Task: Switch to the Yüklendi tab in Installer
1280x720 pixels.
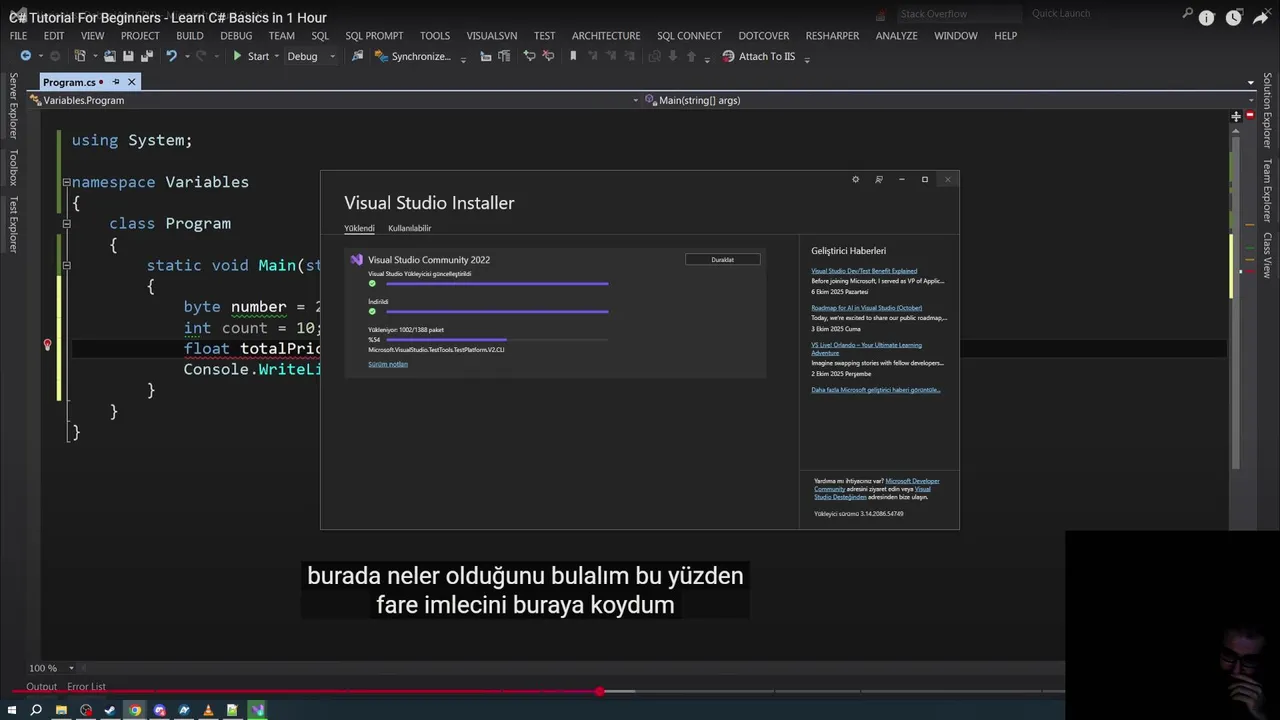Action: tap(359, 228)
